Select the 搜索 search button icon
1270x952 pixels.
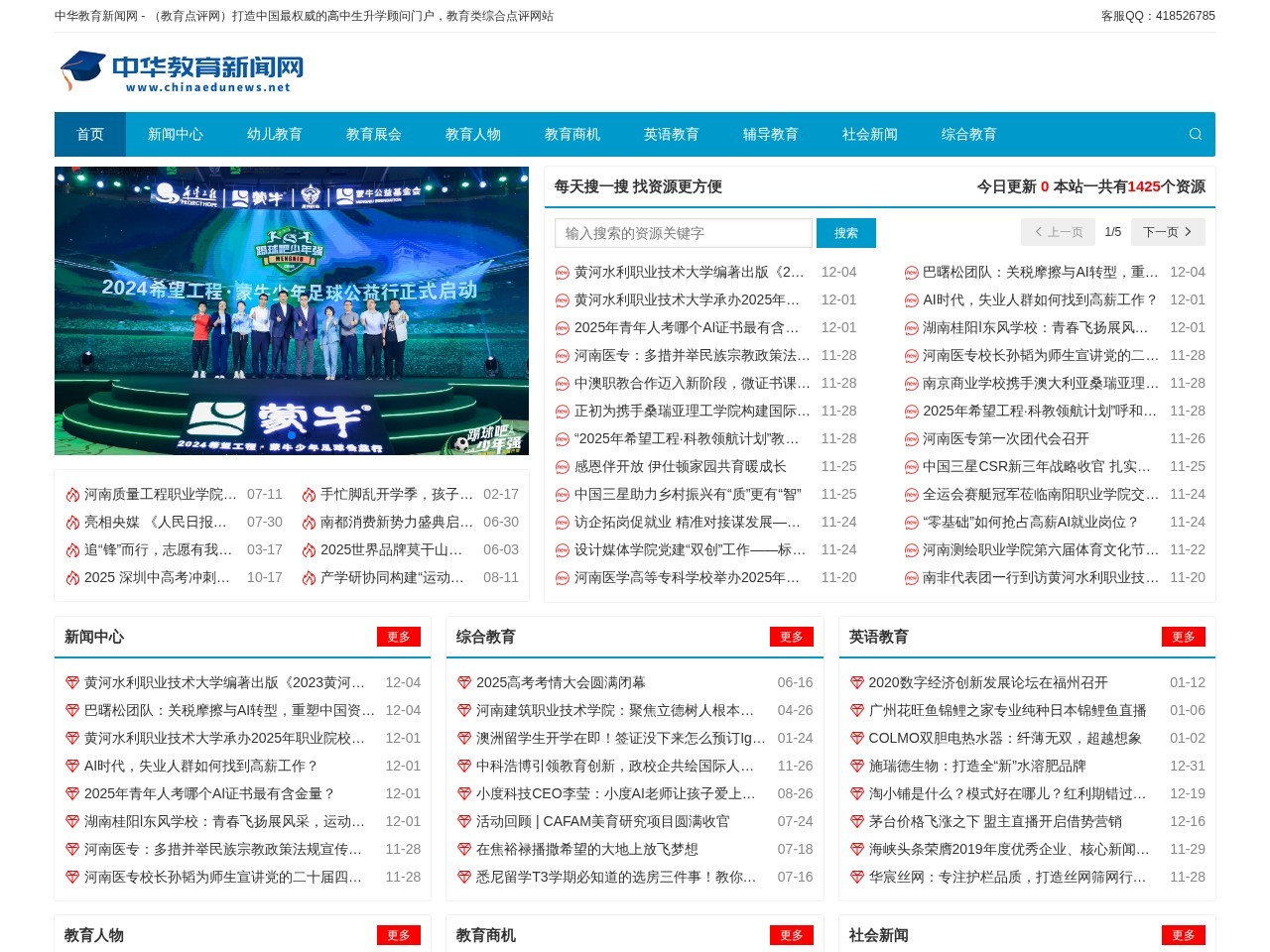tap(846, 232)
